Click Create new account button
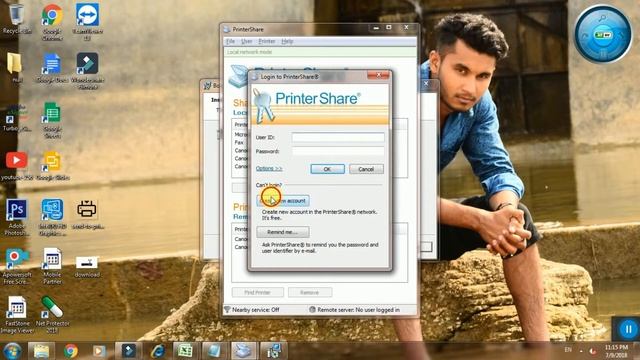 282,200
